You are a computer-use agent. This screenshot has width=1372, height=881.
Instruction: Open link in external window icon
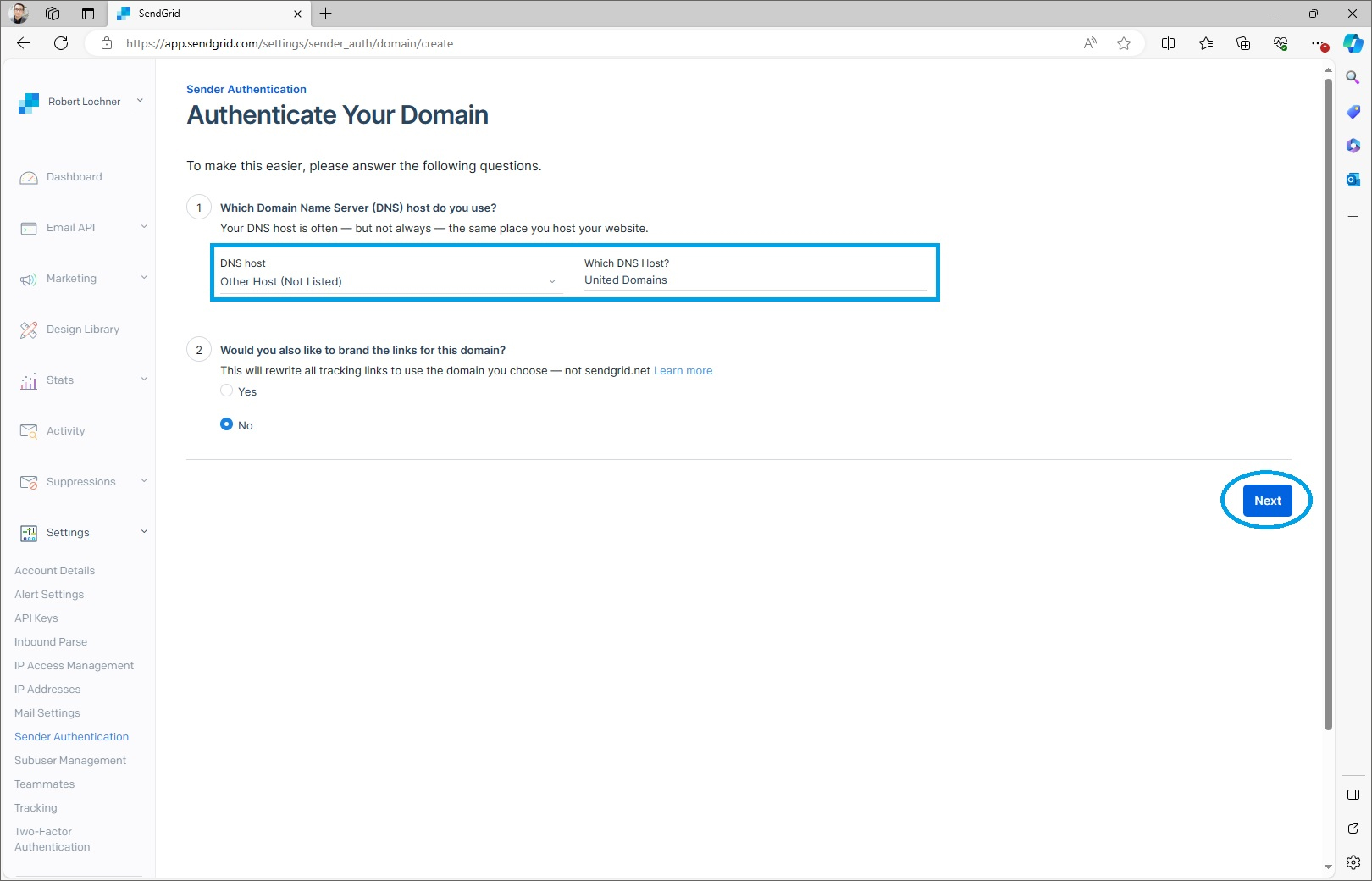[1353, 828]
